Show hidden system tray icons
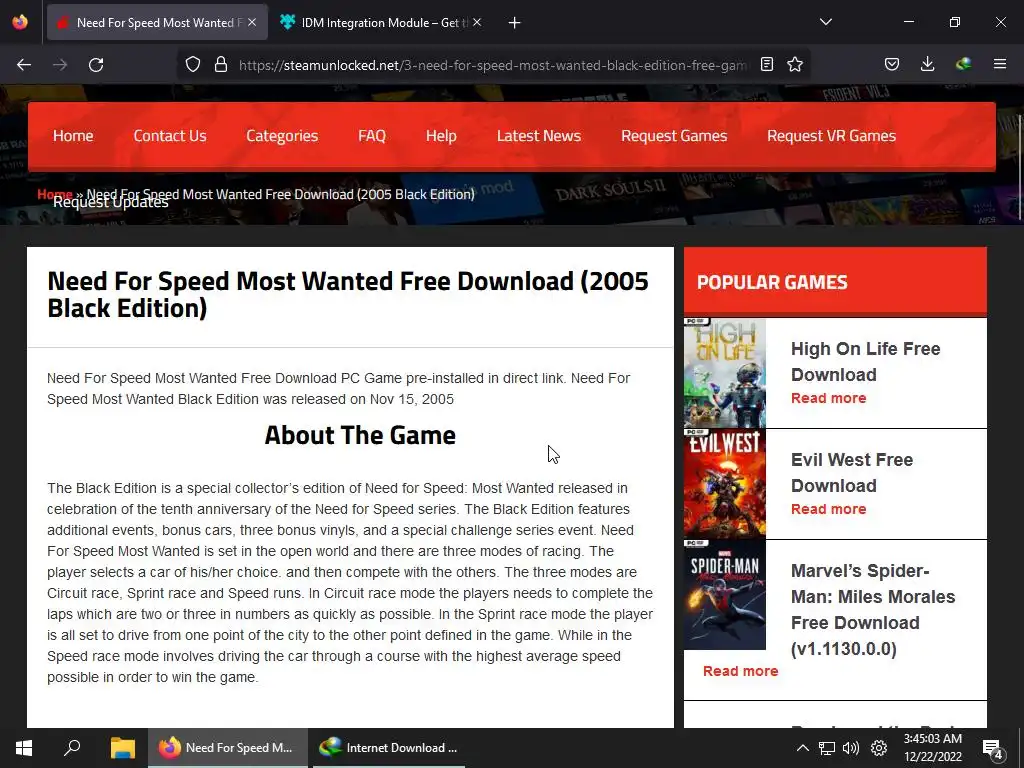 click(803, 748)
